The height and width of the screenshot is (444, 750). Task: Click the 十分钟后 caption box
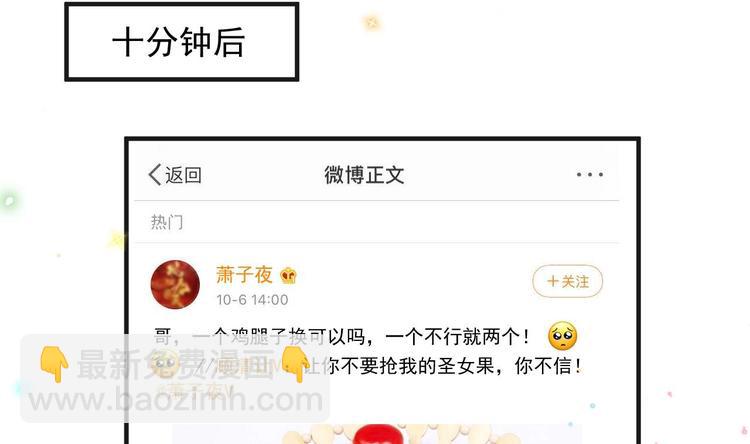pos(182,42)
